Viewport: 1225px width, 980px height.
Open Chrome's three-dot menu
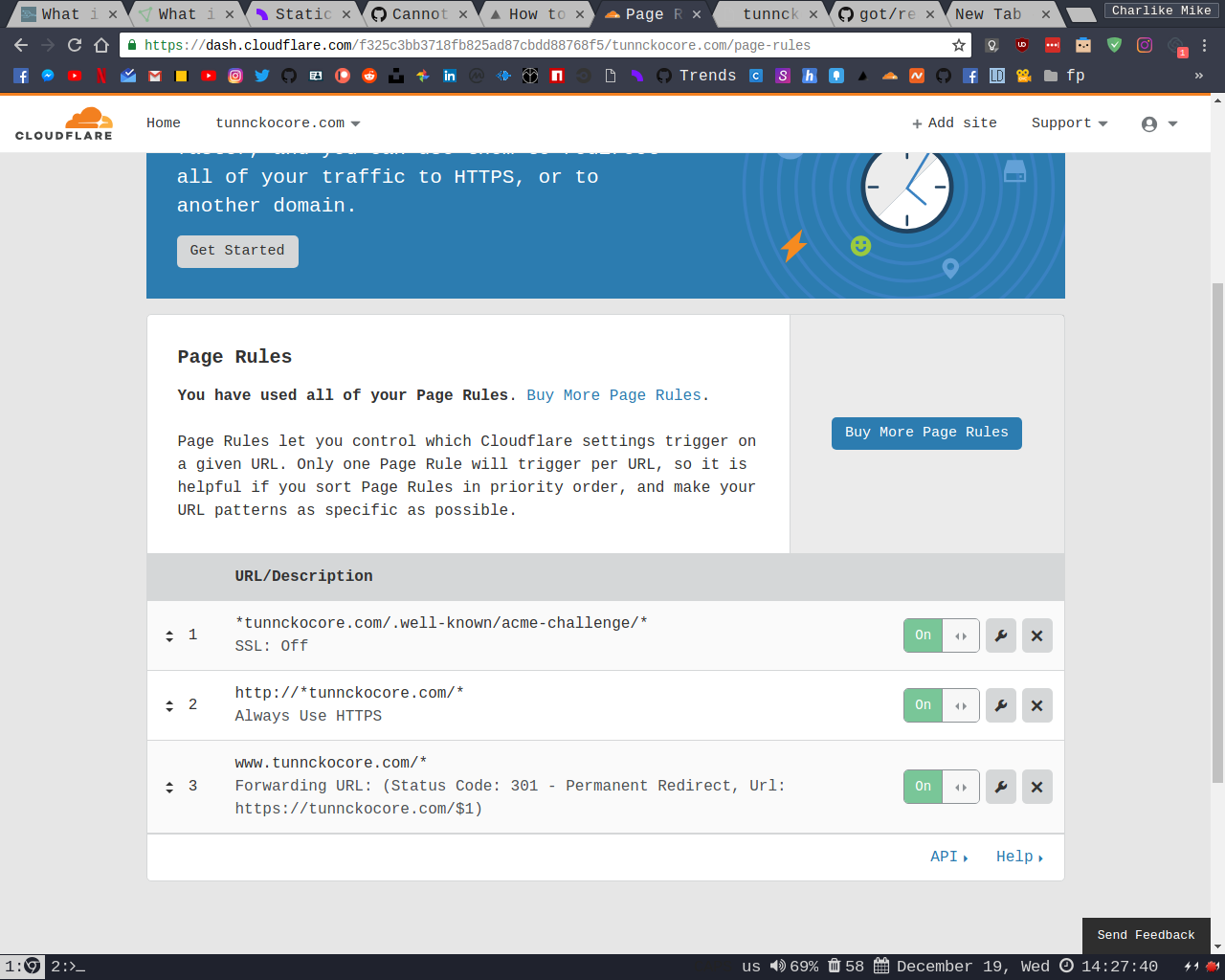click(x=1203, y=45)
